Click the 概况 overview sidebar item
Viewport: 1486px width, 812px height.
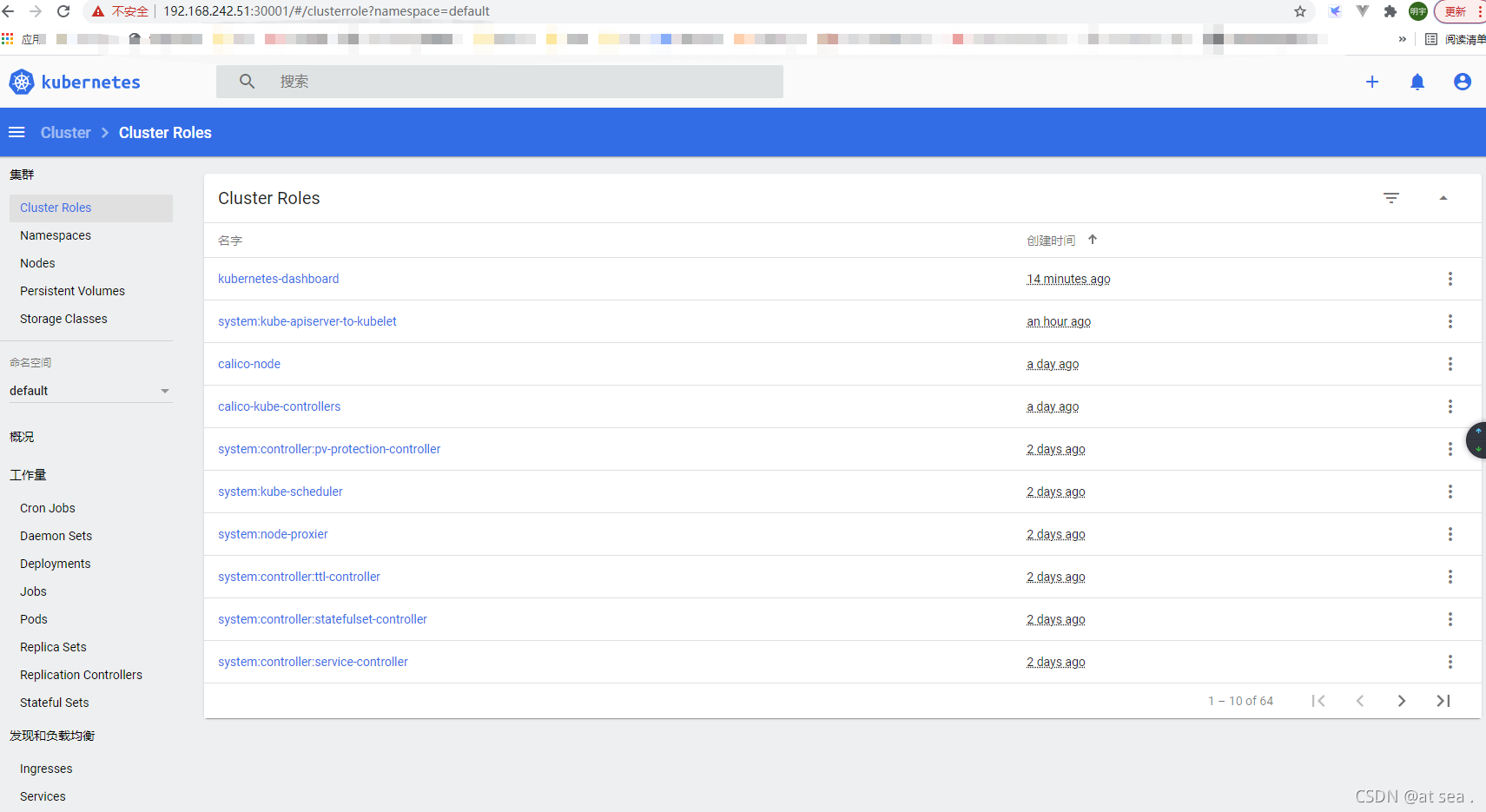(x=22, y=437)
